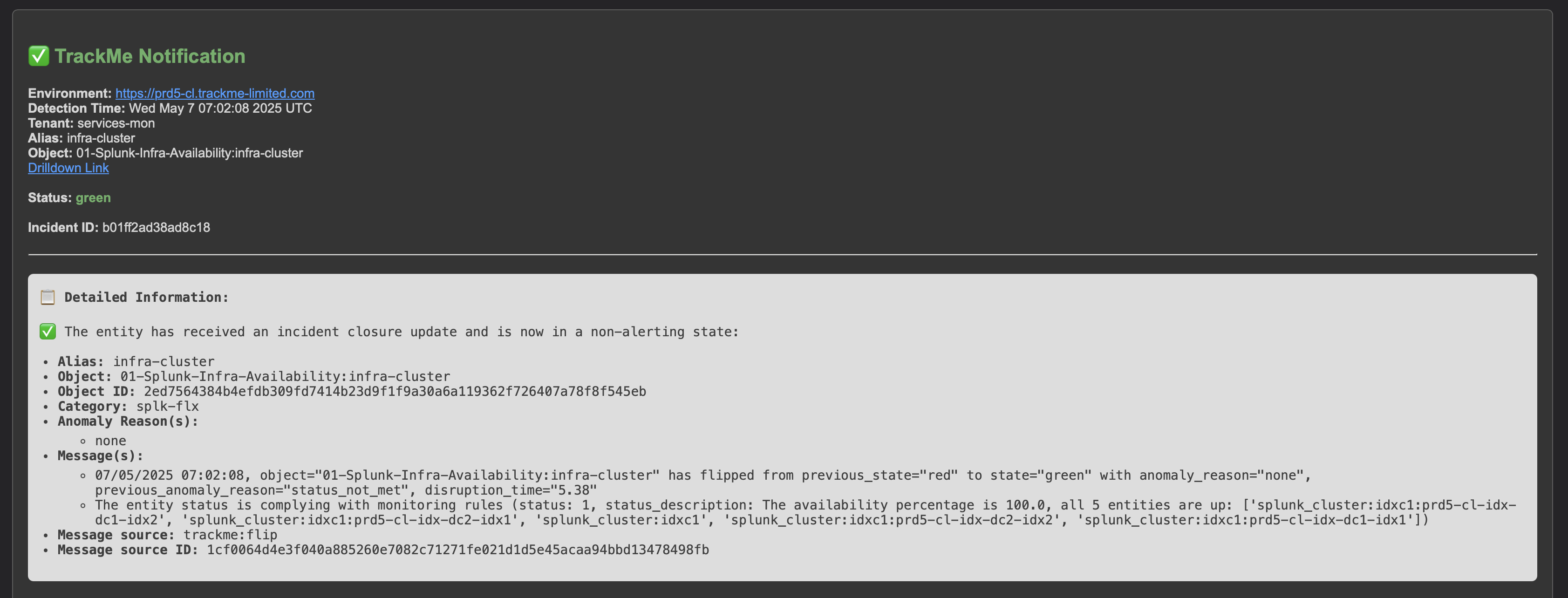Click the Detailed Information heading
Viewport: 1568px width, 598px height.
click(147, 297)
